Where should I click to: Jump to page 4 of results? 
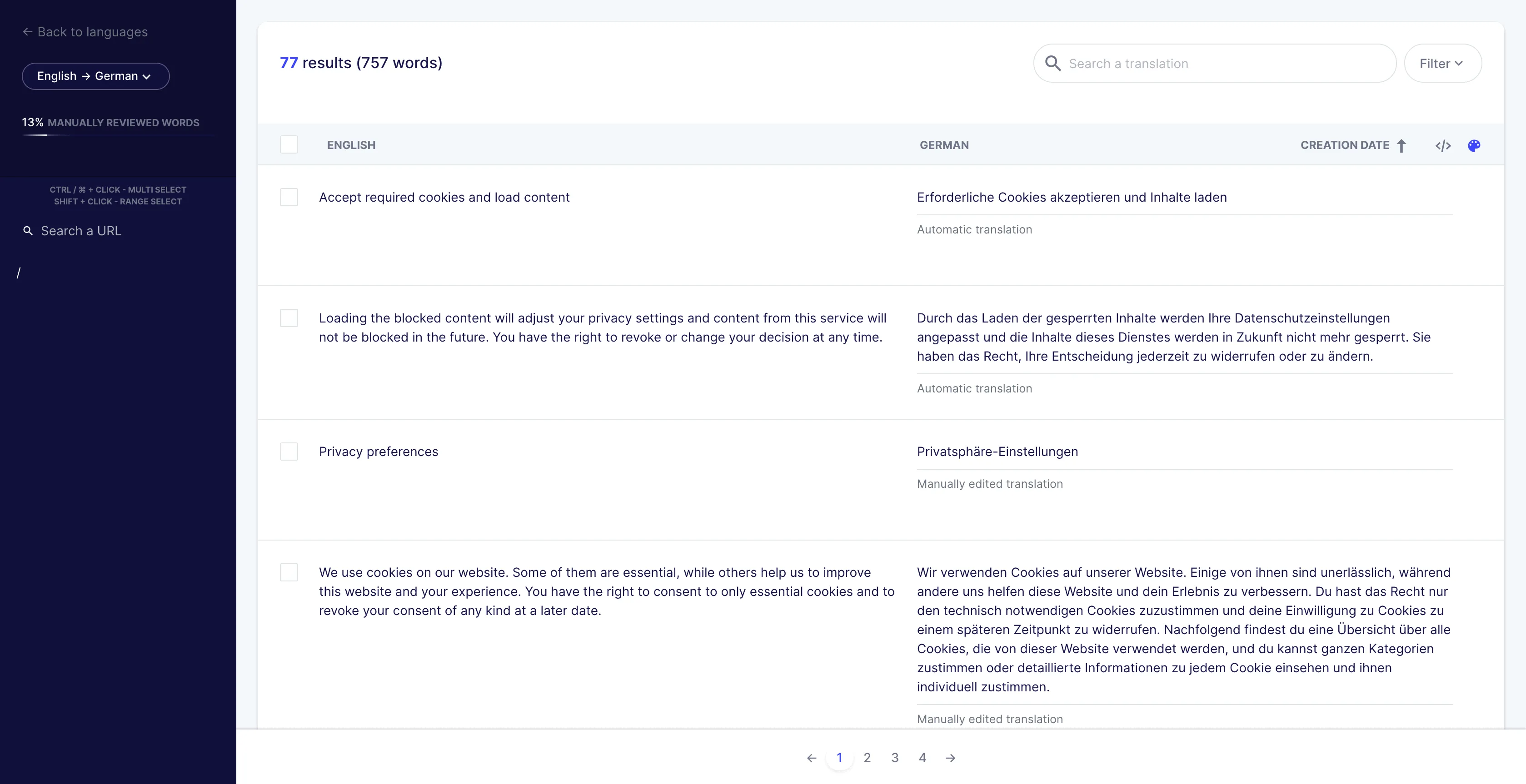tap(923, 758)
